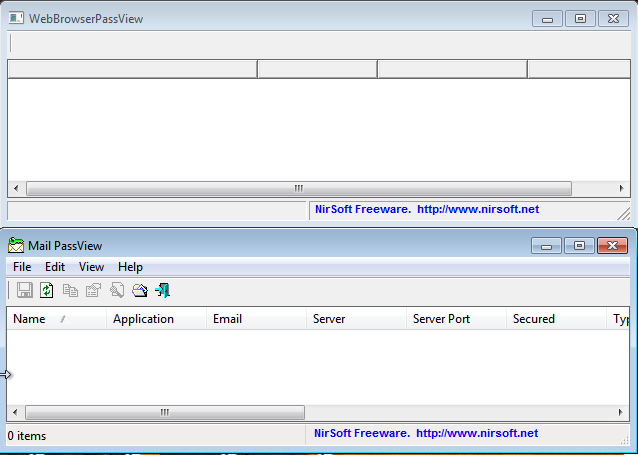Click the '0 items' status bar text

pos(27,436)
